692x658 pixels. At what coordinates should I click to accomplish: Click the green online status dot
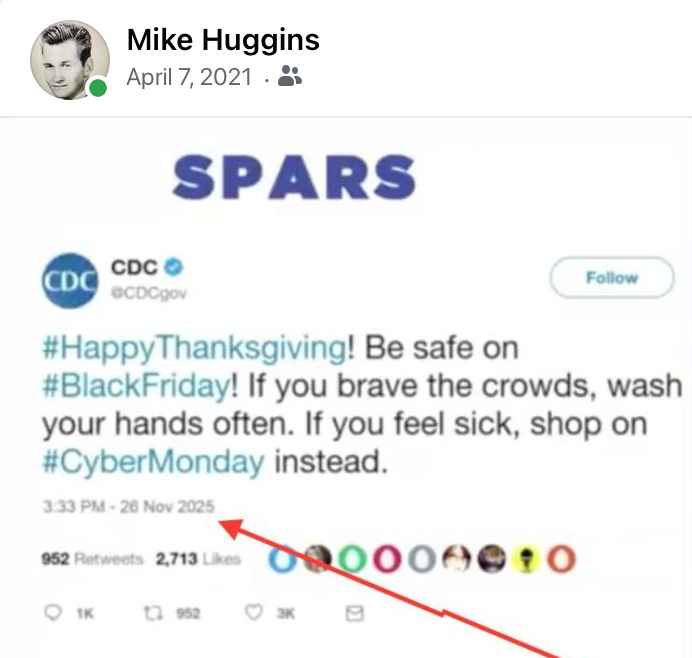(98, 88)
